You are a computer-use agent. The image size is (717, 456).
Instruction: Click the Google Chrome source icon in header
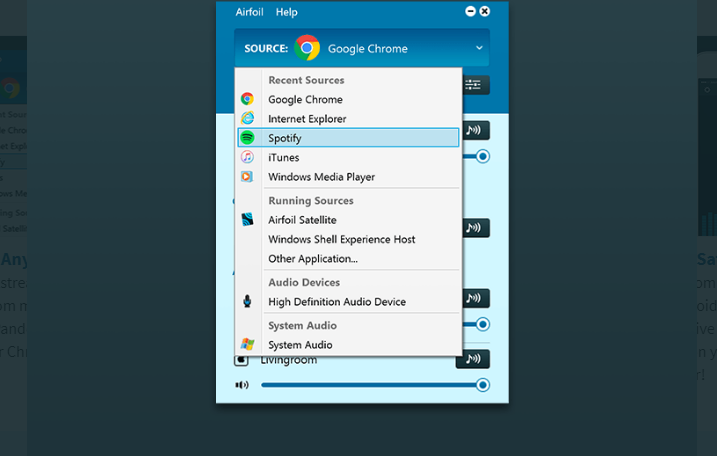(x=307, y=48)
